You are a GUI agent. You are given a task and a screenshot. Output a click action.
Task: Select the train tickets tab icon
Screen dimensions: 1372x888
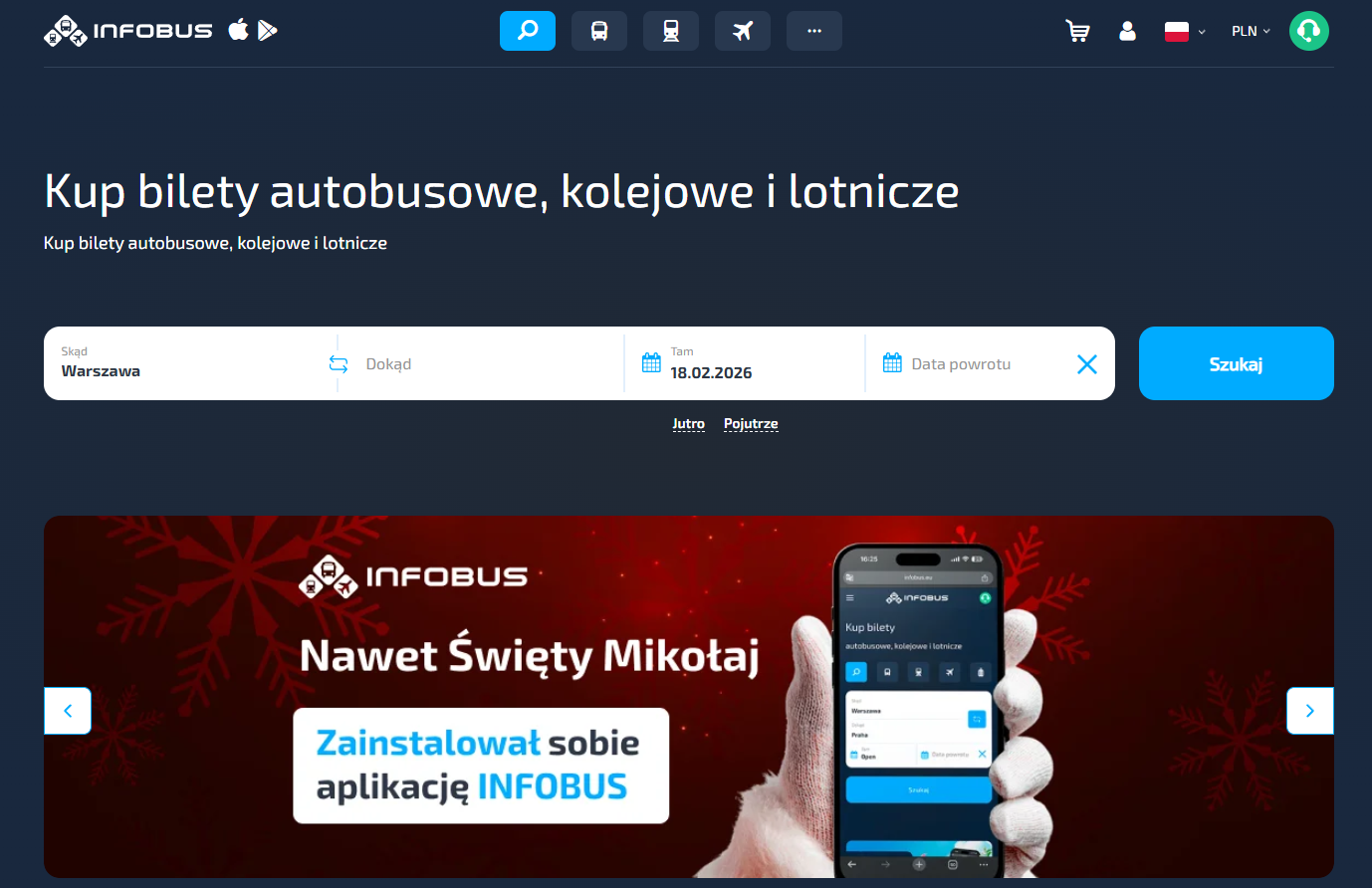coord(671,31)
